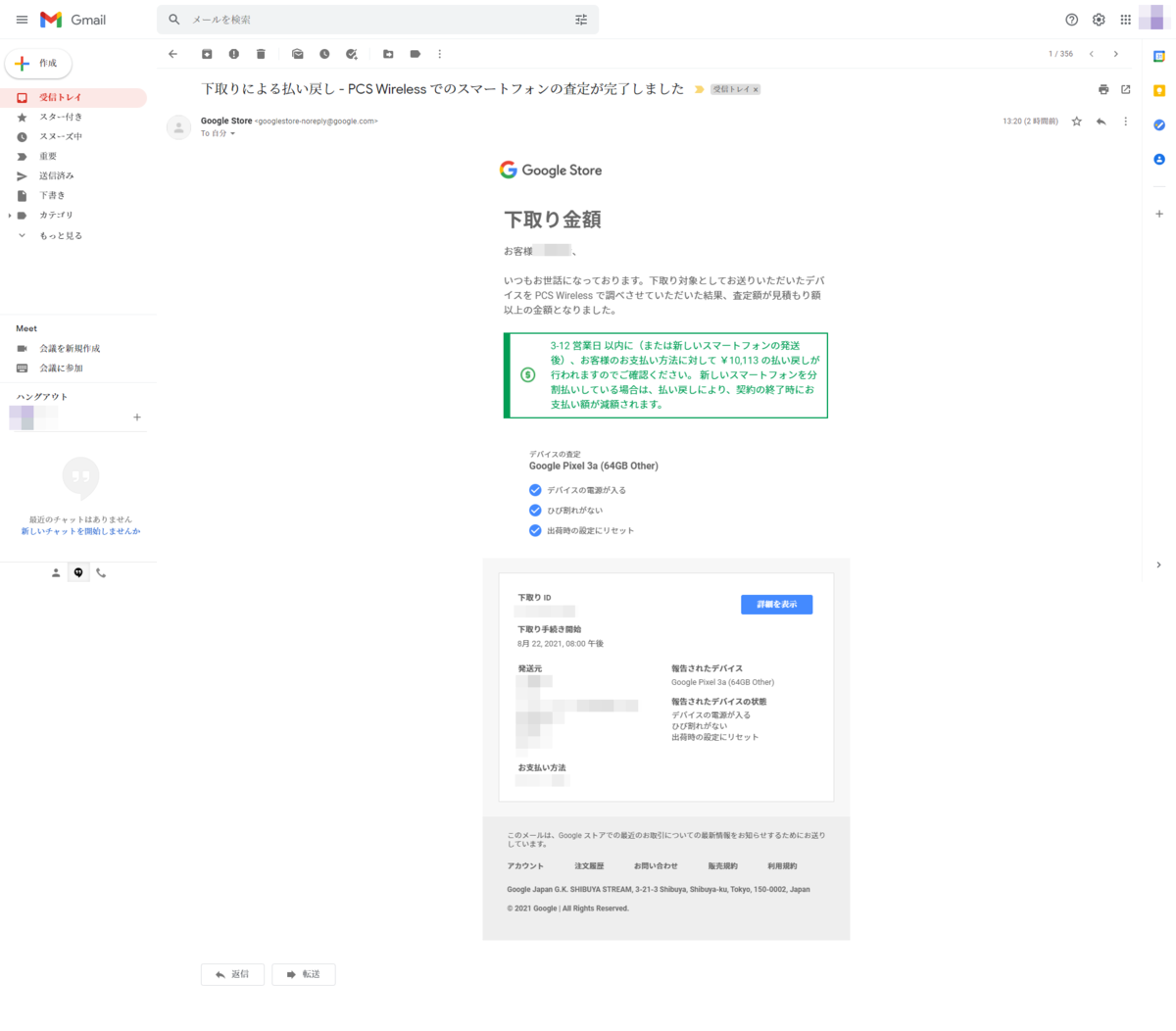Open search filter options icon
Screen dimensions: 1176x1031
tap(581, 20)
